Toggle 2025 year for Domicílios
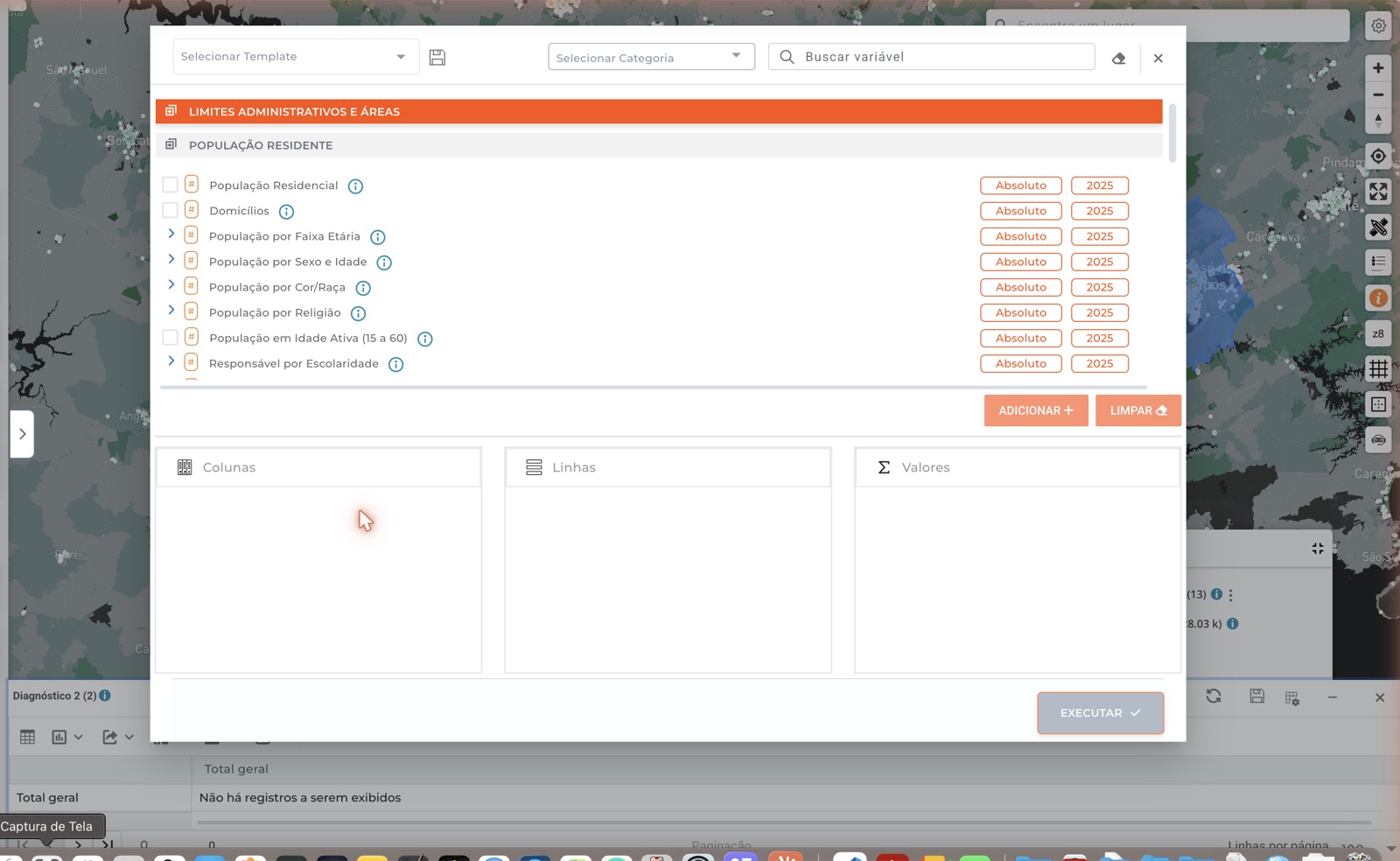The image size is (1400, 861). coord(1099,211)
